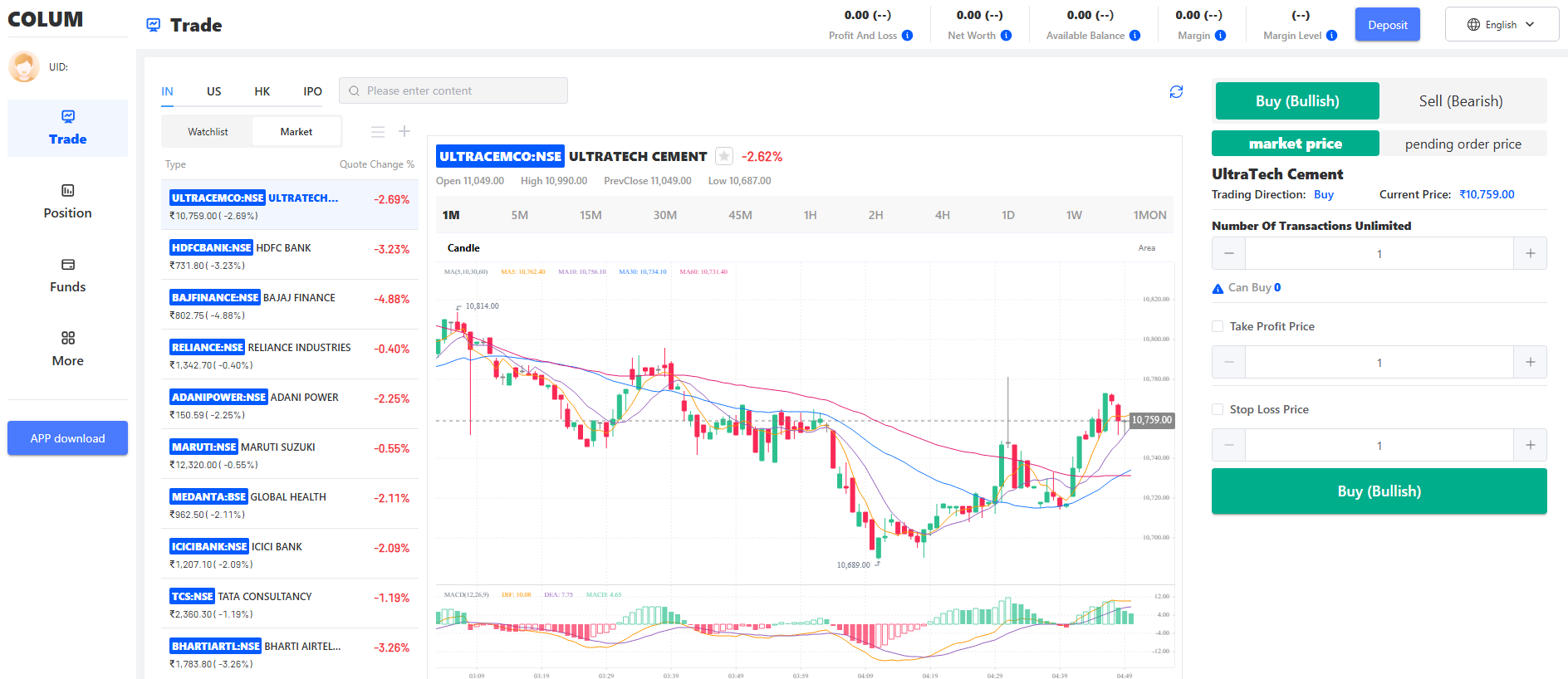Select the HK market tab
This screenshot has width=1568, height=679.
262,91
